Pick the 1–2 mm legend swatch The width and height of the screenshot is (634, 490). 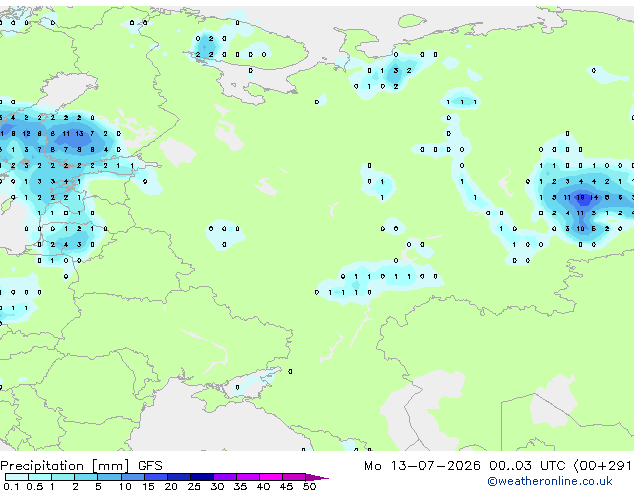[63, 477]
